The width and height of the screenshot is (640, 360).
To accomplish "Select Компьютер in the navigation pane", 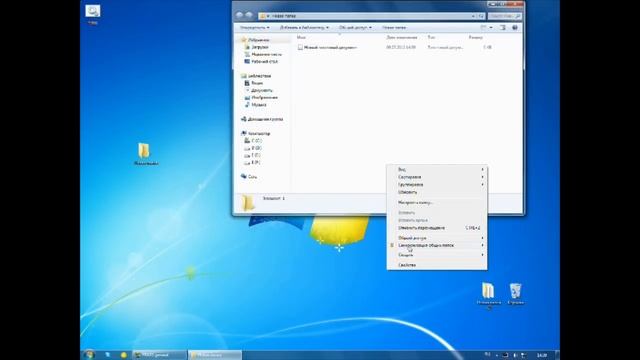I will pos(256,133).
